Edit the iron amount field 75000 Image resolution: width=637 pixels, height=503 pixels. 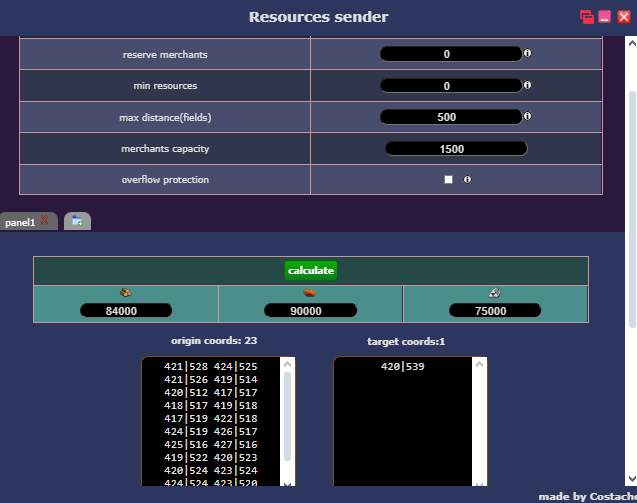(x=495, y=311)
